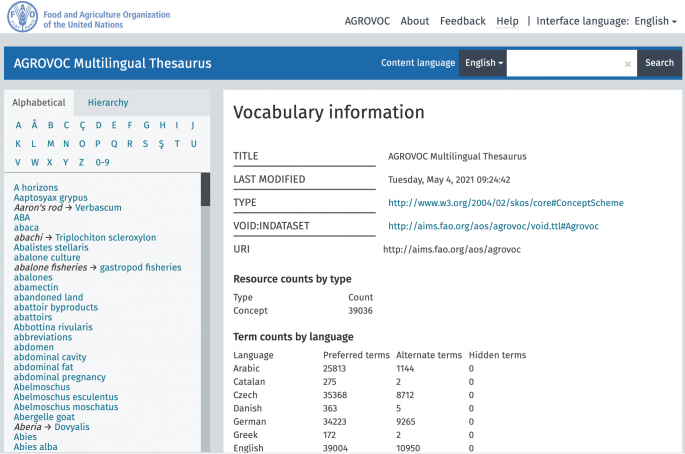Screen dimensions: 685x454
Task: Click the English preferred terms value 39004
Action: click(336, 448)
